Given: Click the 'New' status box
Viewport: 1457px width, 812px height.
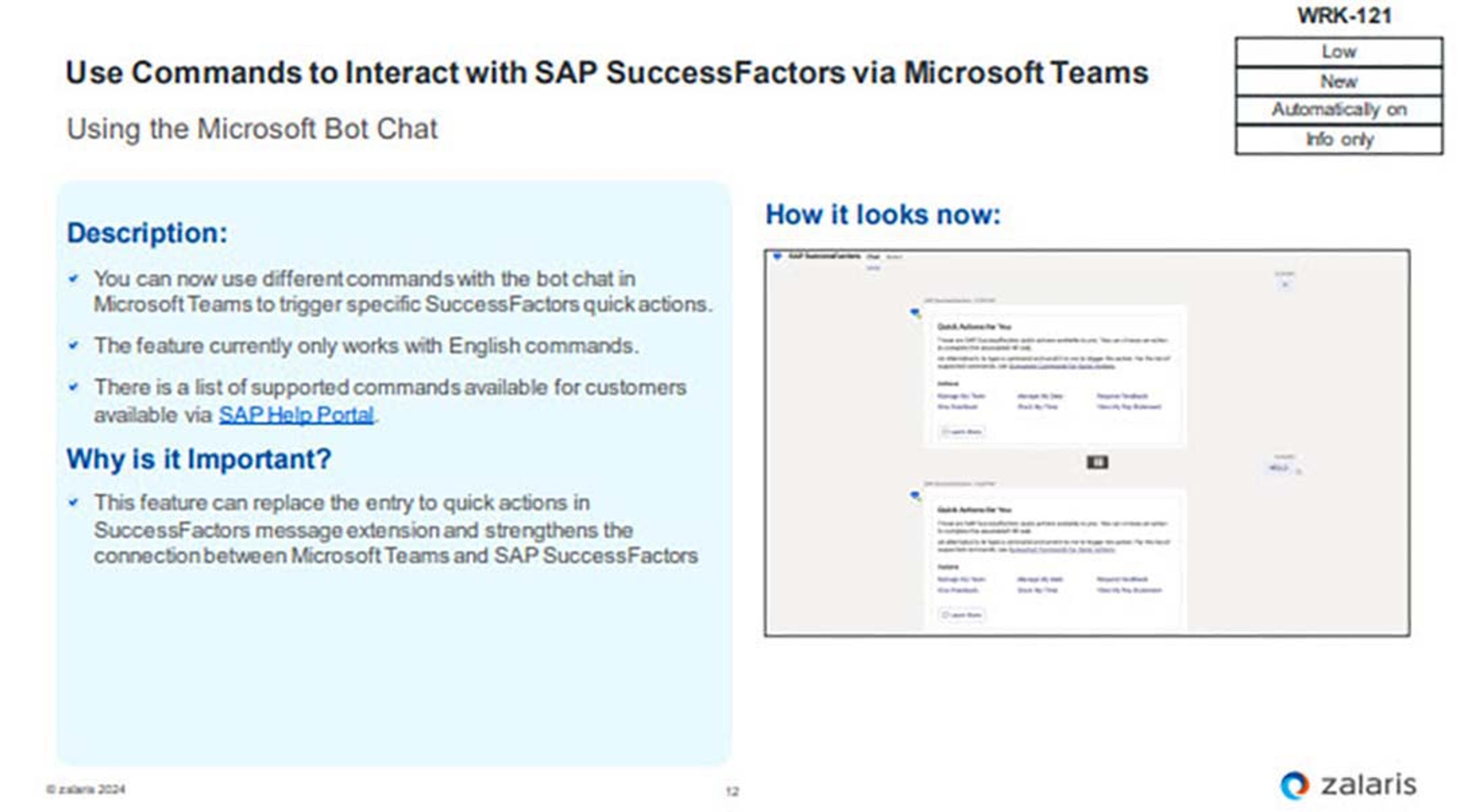Looking at the screenshot, I should [x=1339, y=82].
